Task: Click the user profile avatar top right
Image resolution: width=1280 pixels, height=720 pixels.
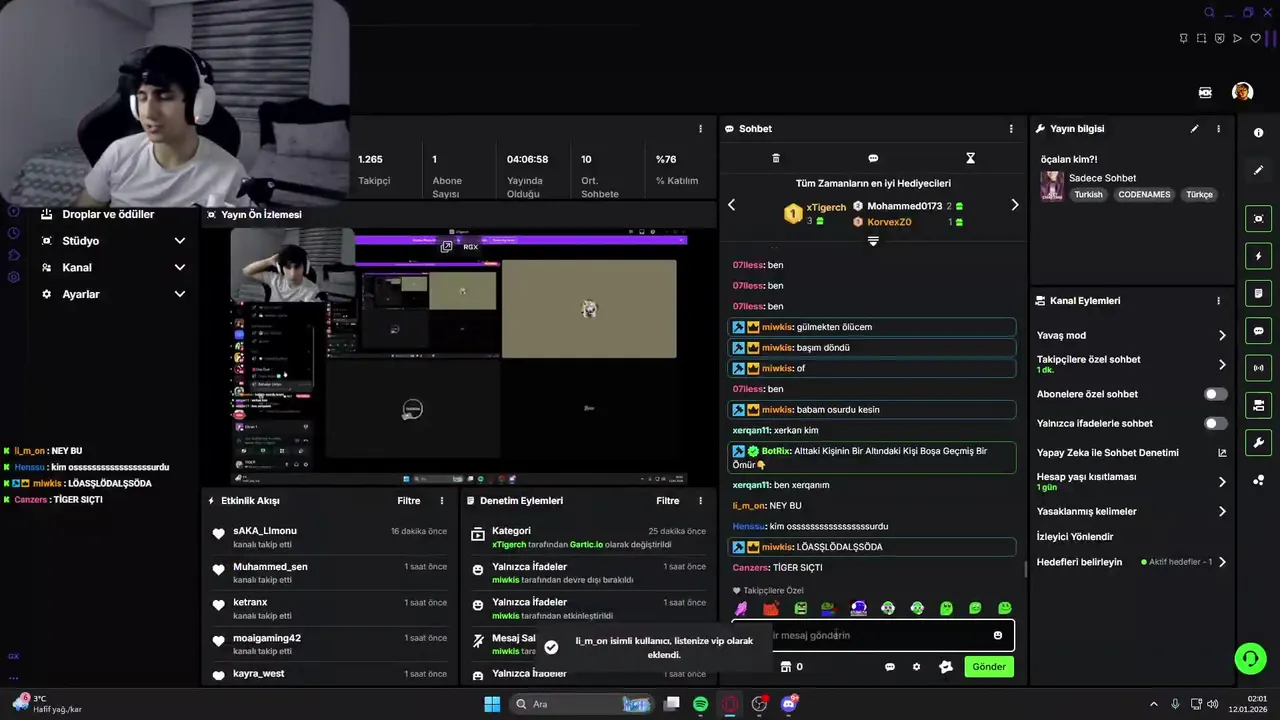Action: [1242, 92]
